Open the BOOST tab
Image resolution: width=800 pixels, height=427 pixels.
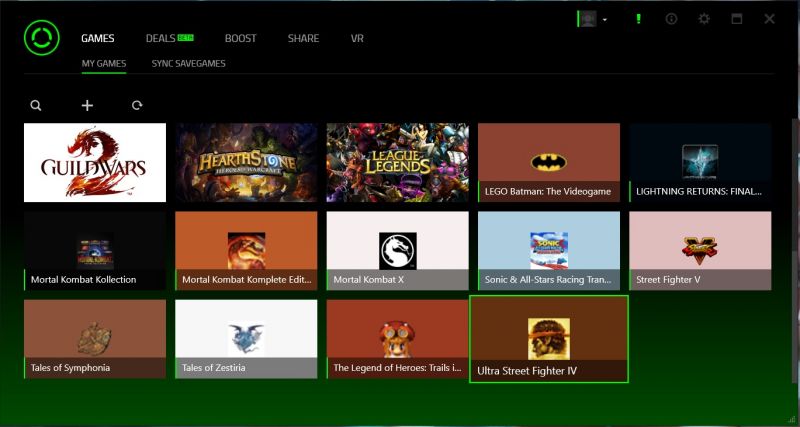[x=240, y=38]
